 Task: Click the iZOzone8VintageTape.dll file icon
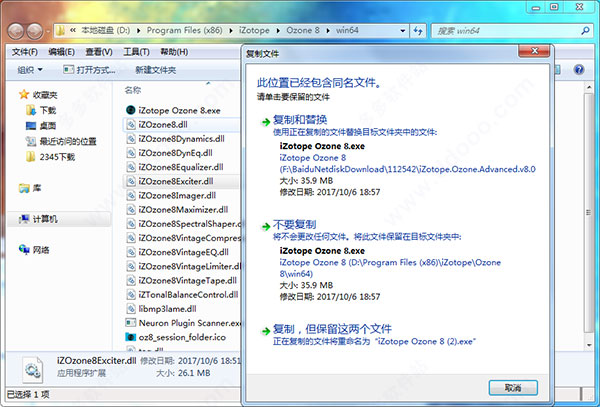(131, 280)
